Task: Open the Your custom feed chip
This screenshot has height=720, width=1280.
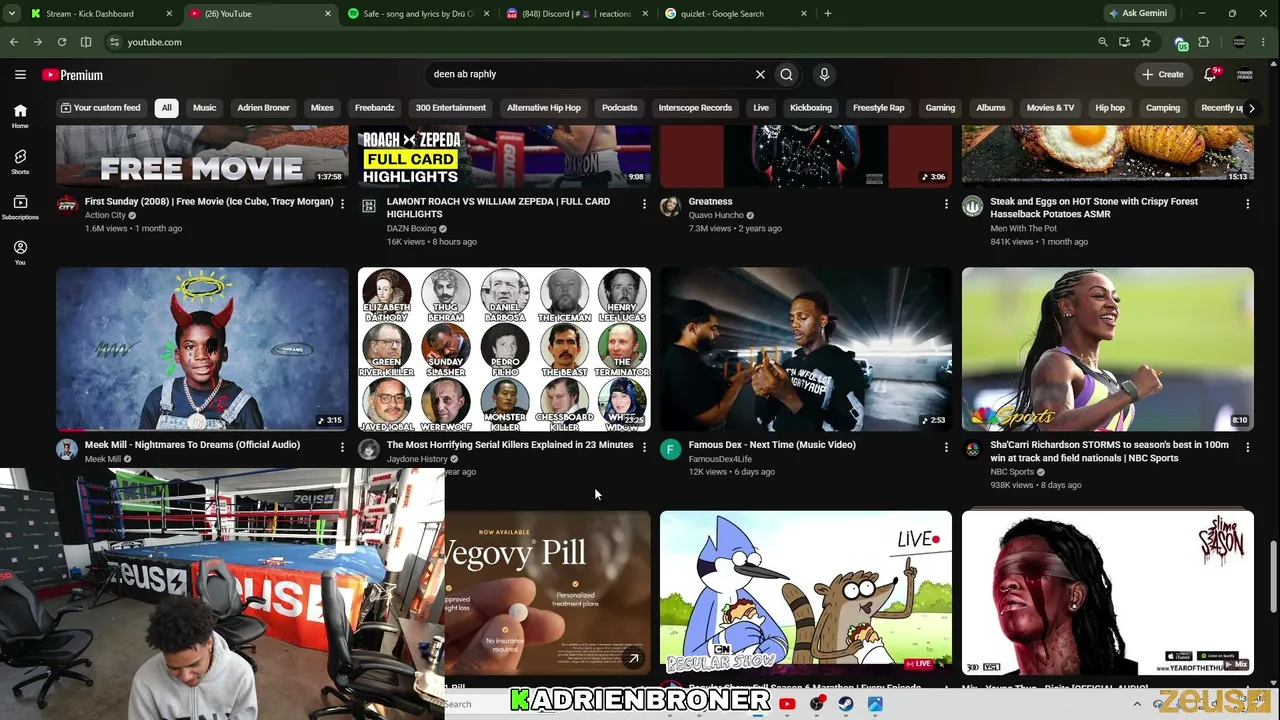Action: point(100,108)
